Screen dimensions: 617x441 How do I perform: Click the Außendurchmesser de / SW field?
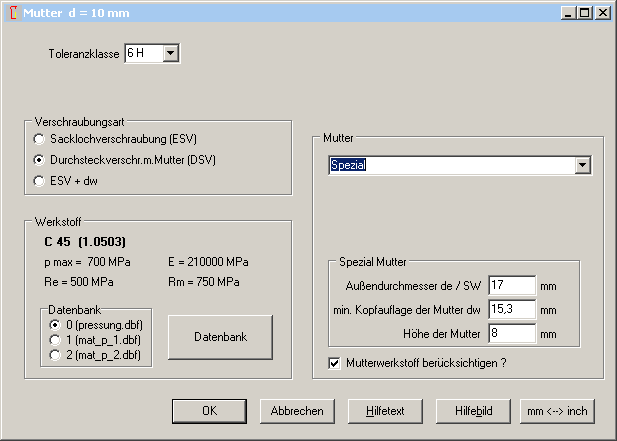(512, 287)
